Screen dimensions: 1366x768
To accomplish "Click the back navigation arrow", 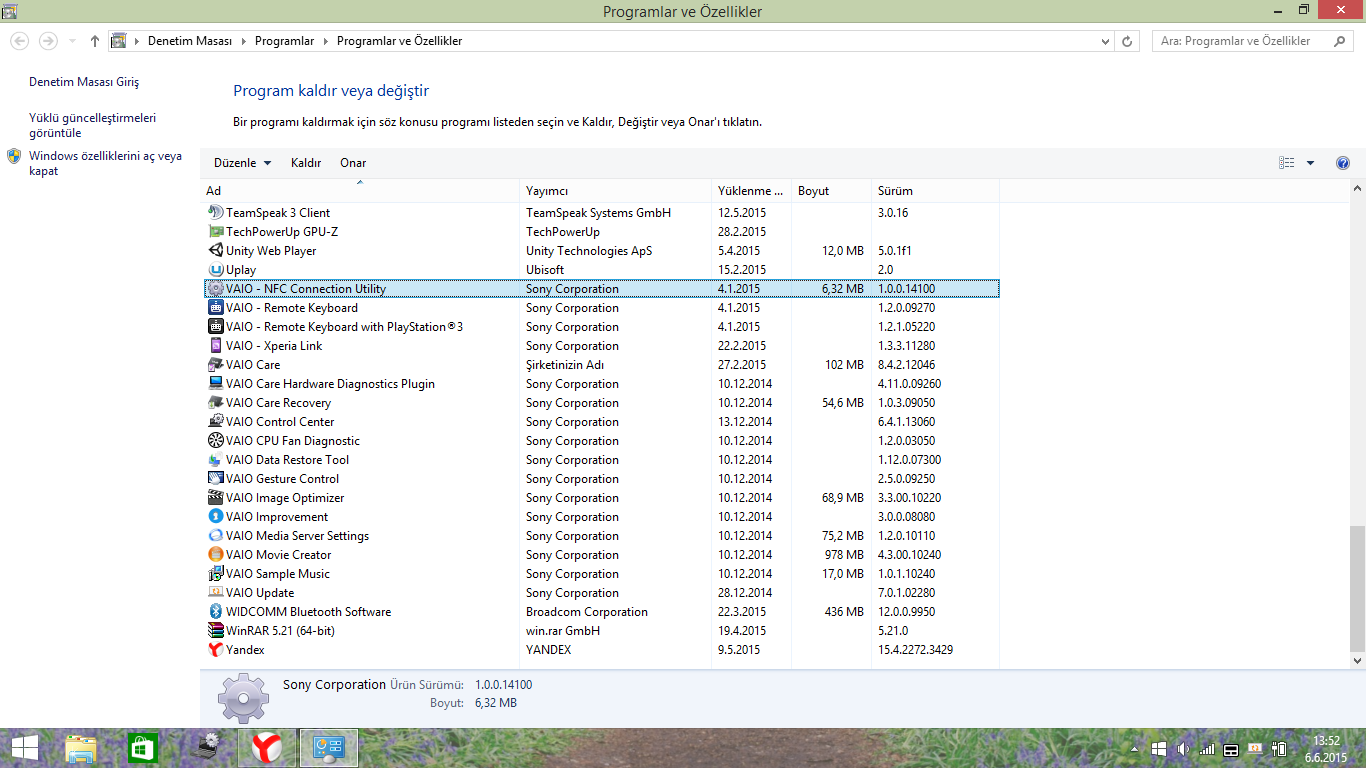I will (x=20, y=41).
